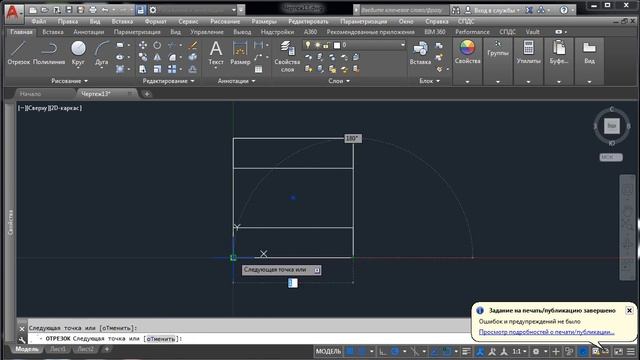This screenshot has height=360, width=640.
Task: Click the оТменить option in command line
Action: click(162, 339)
